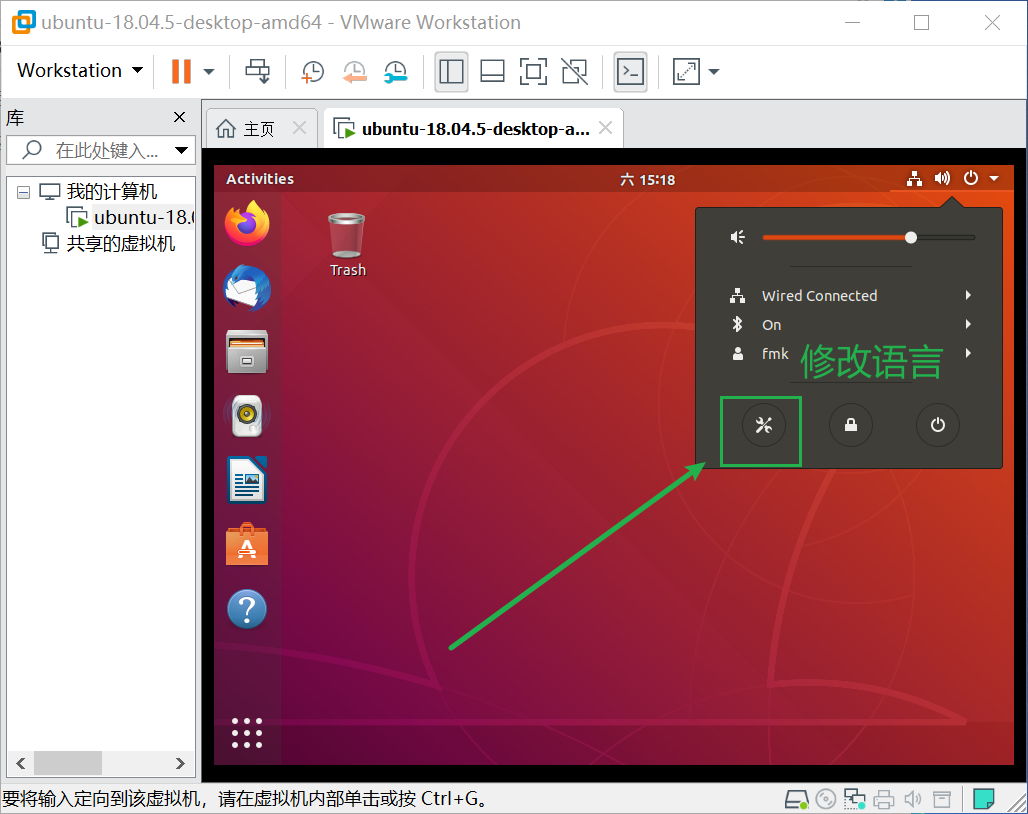Click the library horizontal scrollbar thumb

(68, 764)
